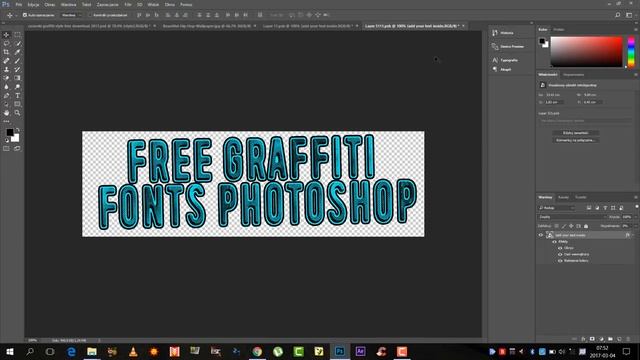Click the search icon in options bar

(618, 15)
